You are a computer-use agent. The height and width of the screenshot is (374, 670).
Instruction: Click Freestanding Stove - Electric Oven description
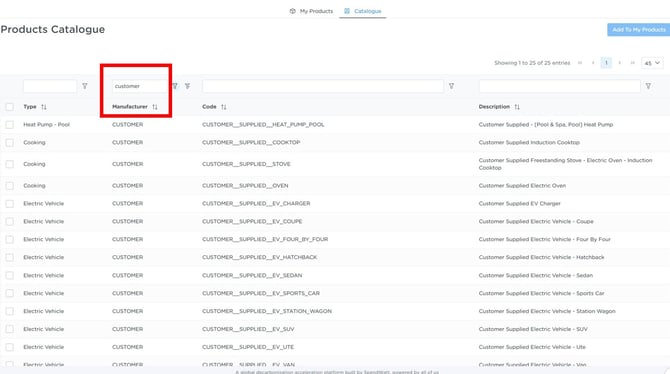(566, 164)
